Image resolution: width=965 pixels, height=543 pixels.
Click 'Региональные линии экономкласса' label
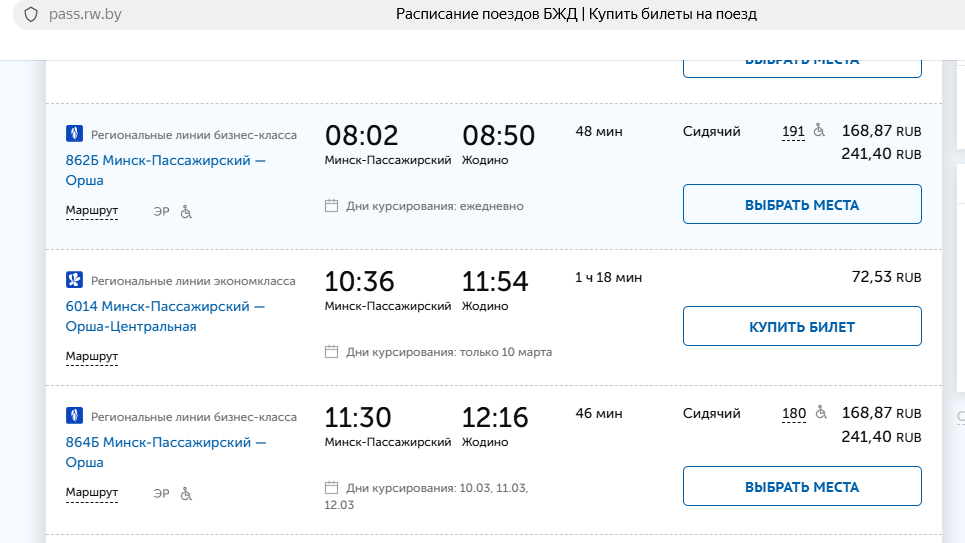(x=193, y=281)
